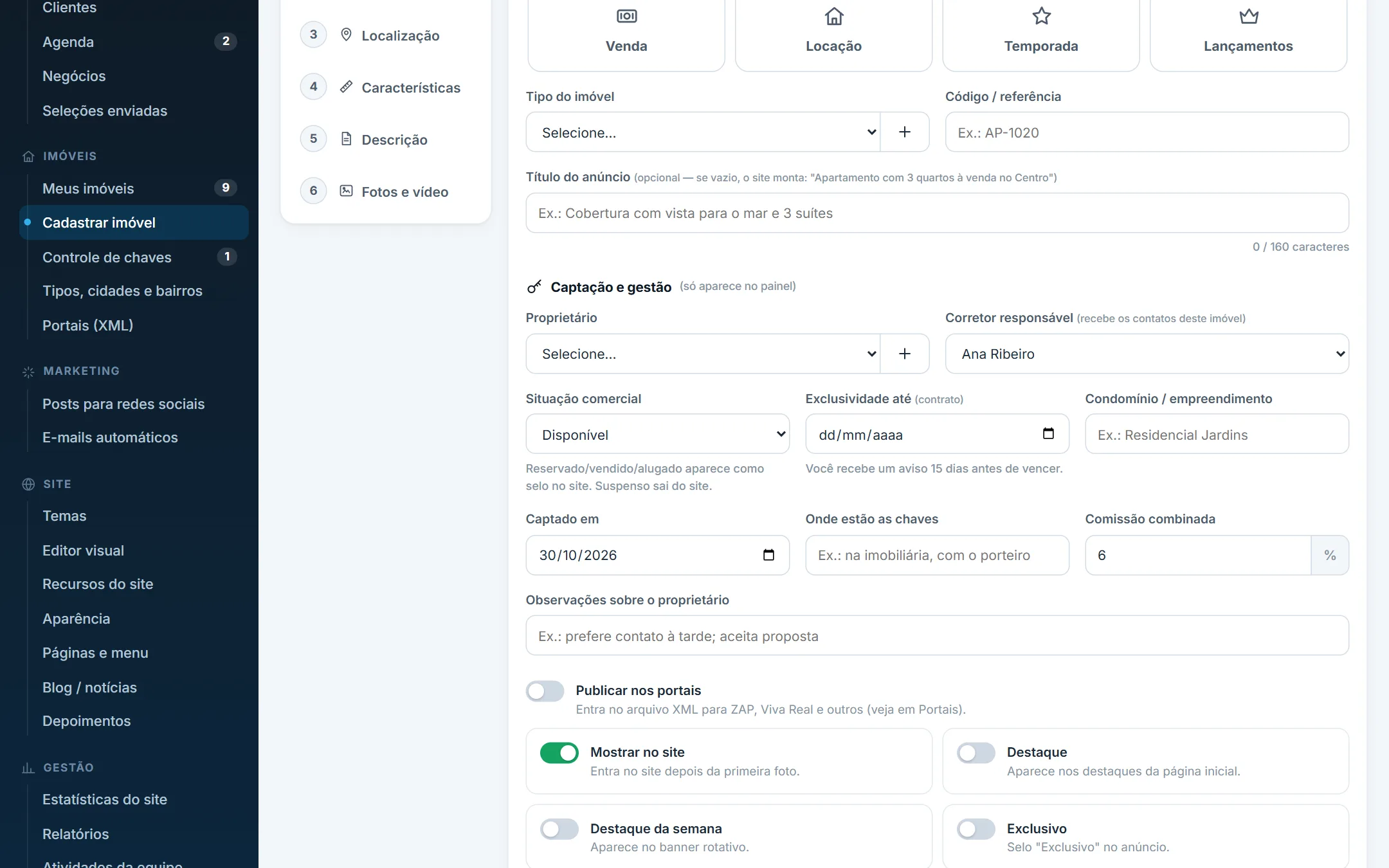The image size is (1389, 868).
Task: Open Meus imóveis in sidebar
Action: click(134, 188)
